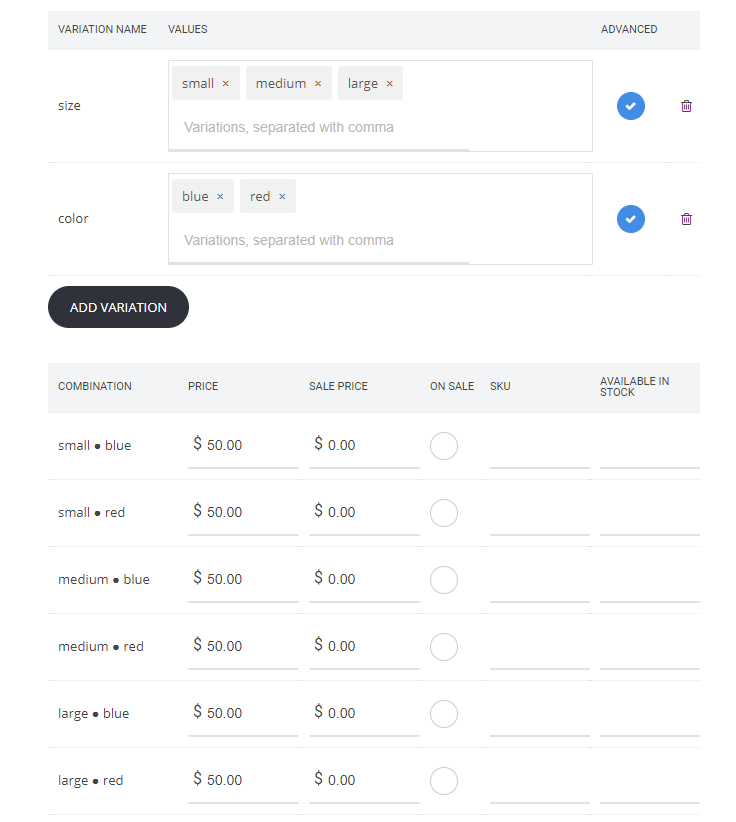
Task: Click the Add Variation button
Action: [118, 307]
